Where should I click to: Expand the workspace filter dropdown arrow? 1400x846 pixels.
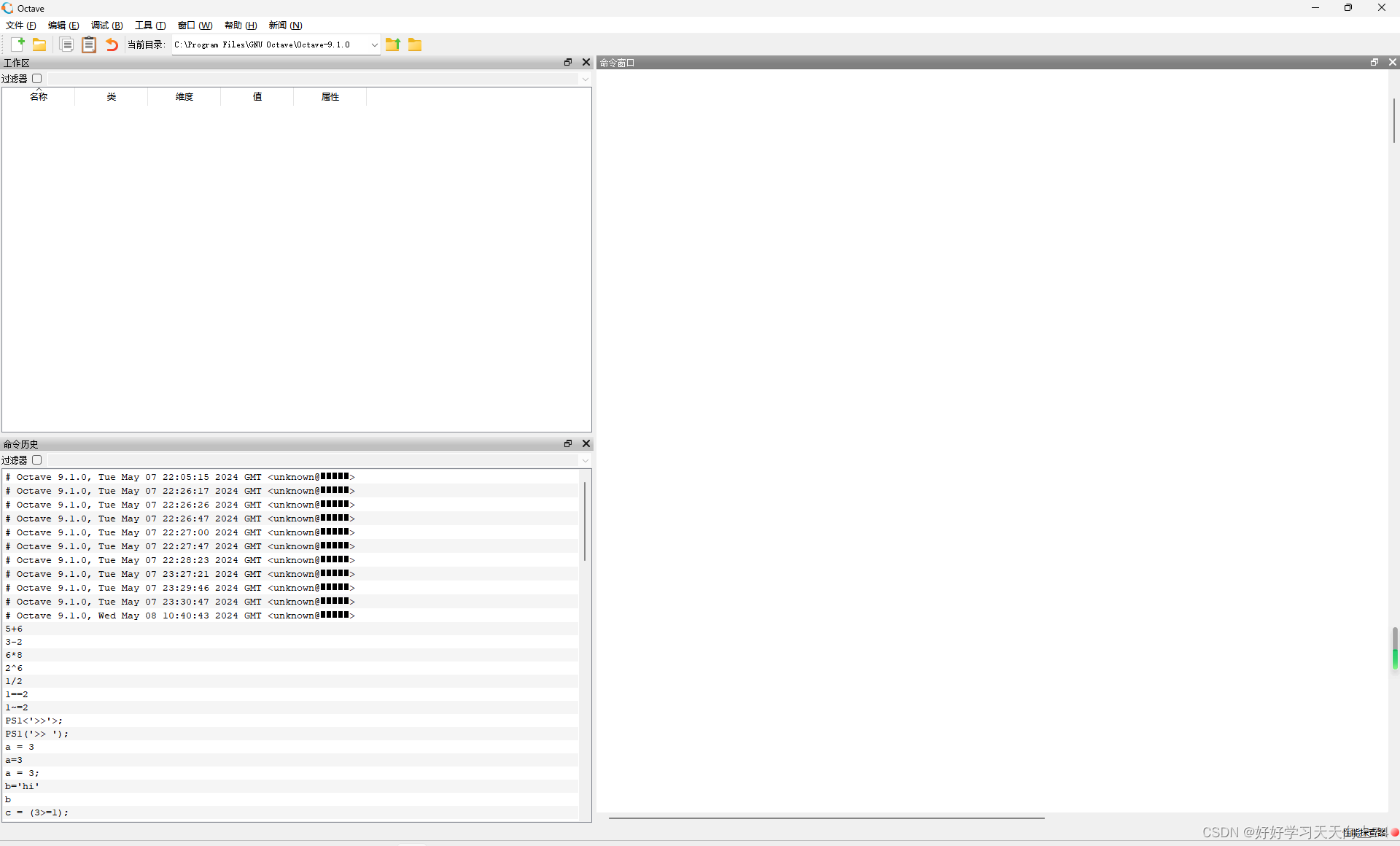pos(585,79)
